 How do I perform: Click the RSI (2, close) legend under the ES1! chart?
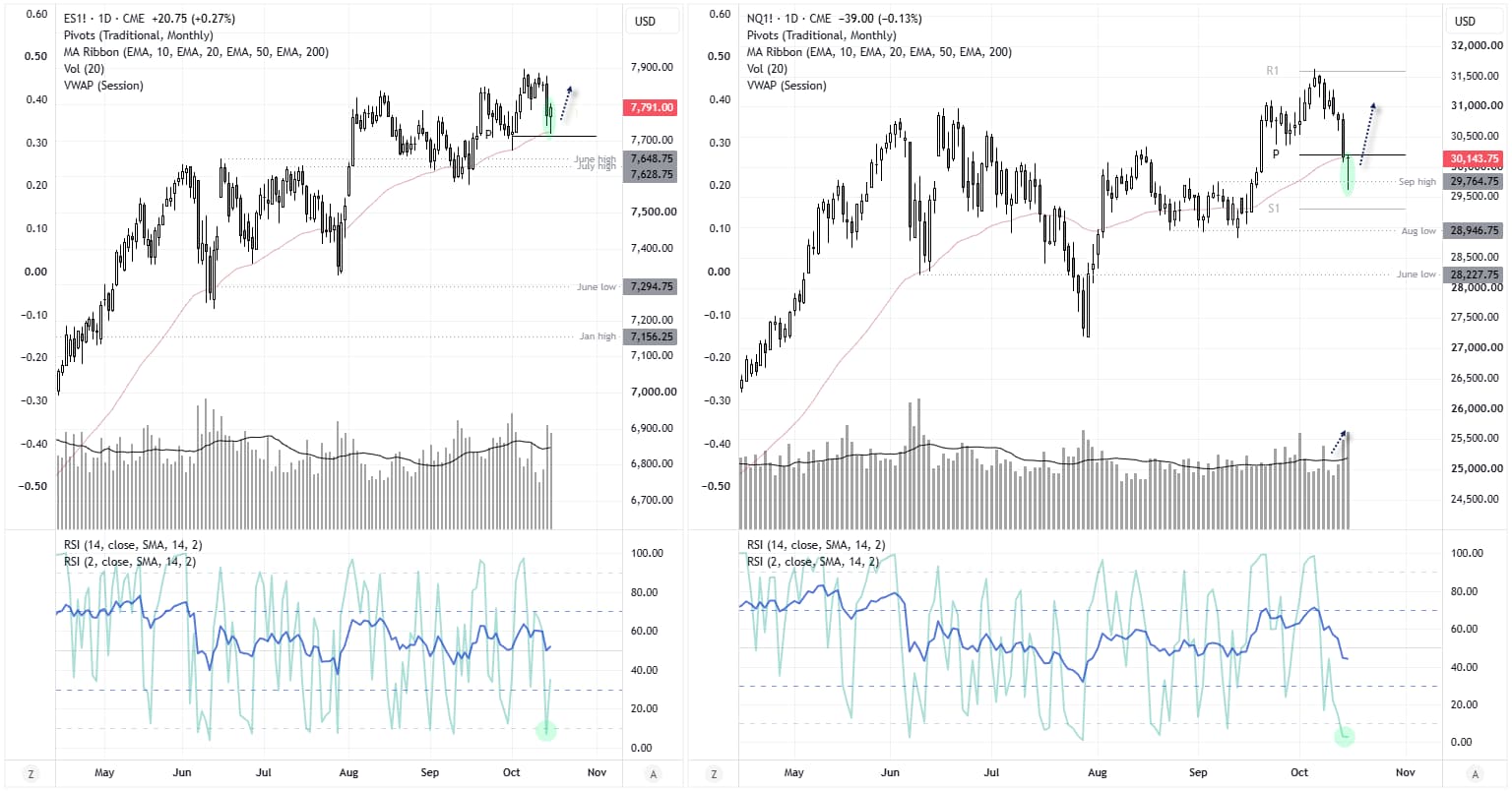click(129, 562)
